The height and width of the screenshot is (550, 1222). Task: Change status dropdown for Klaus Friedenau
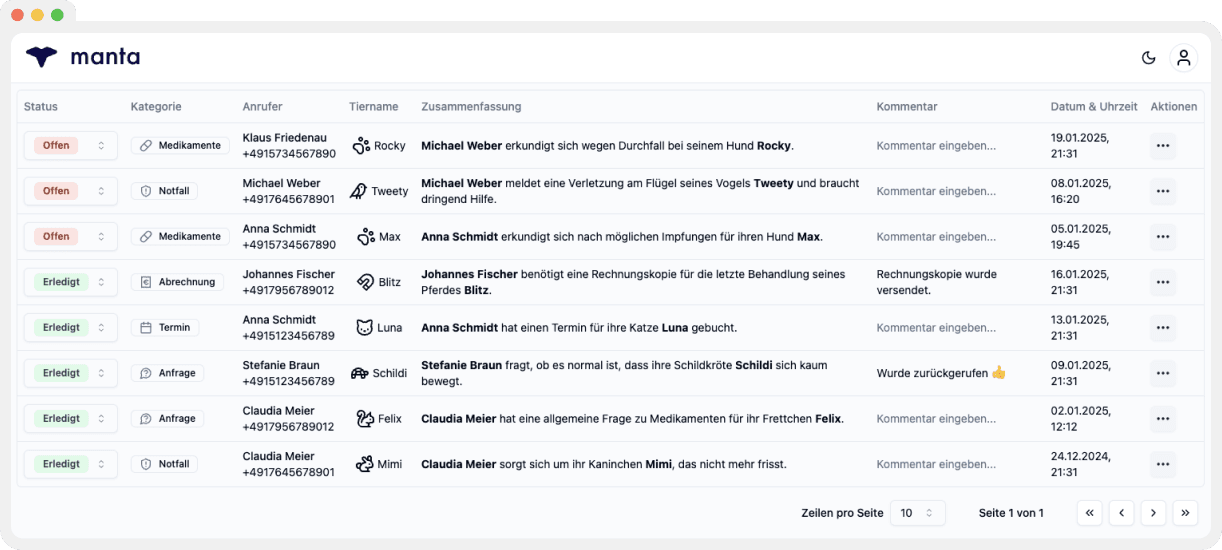[x=71, y=146]
